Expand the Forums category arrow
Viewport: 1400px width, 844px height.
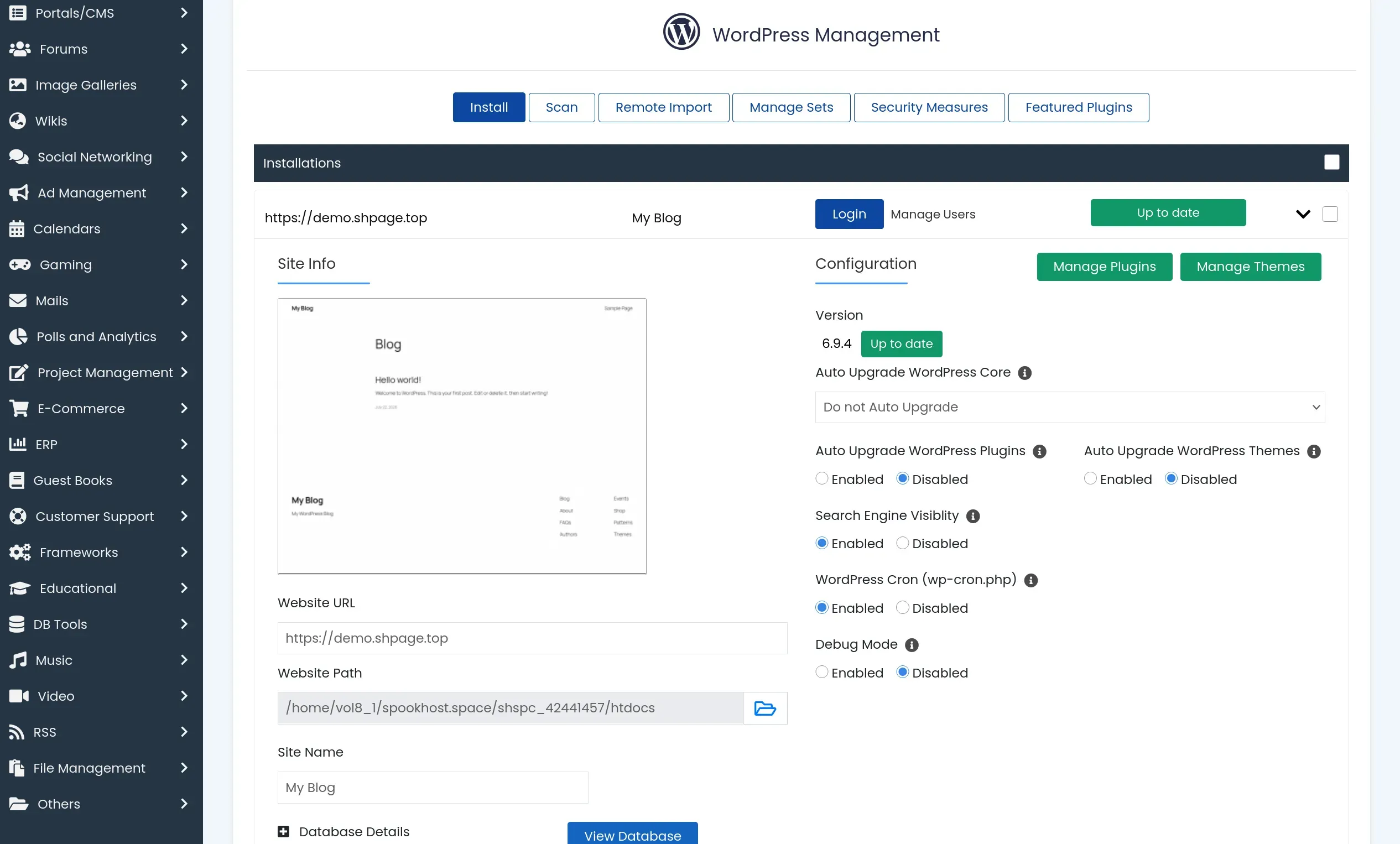click(184, 49)
